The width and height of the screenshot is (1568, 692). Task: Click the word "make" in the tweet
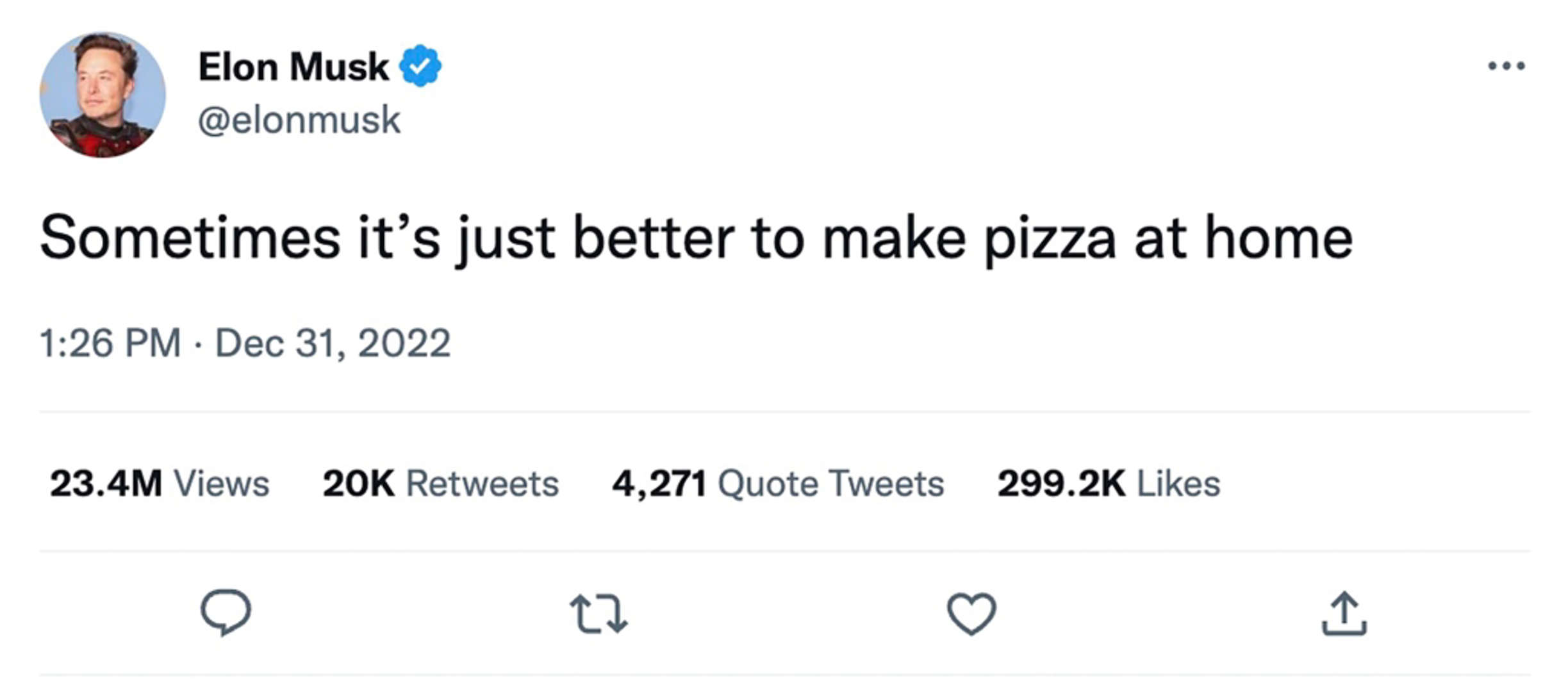coord(894,238)
